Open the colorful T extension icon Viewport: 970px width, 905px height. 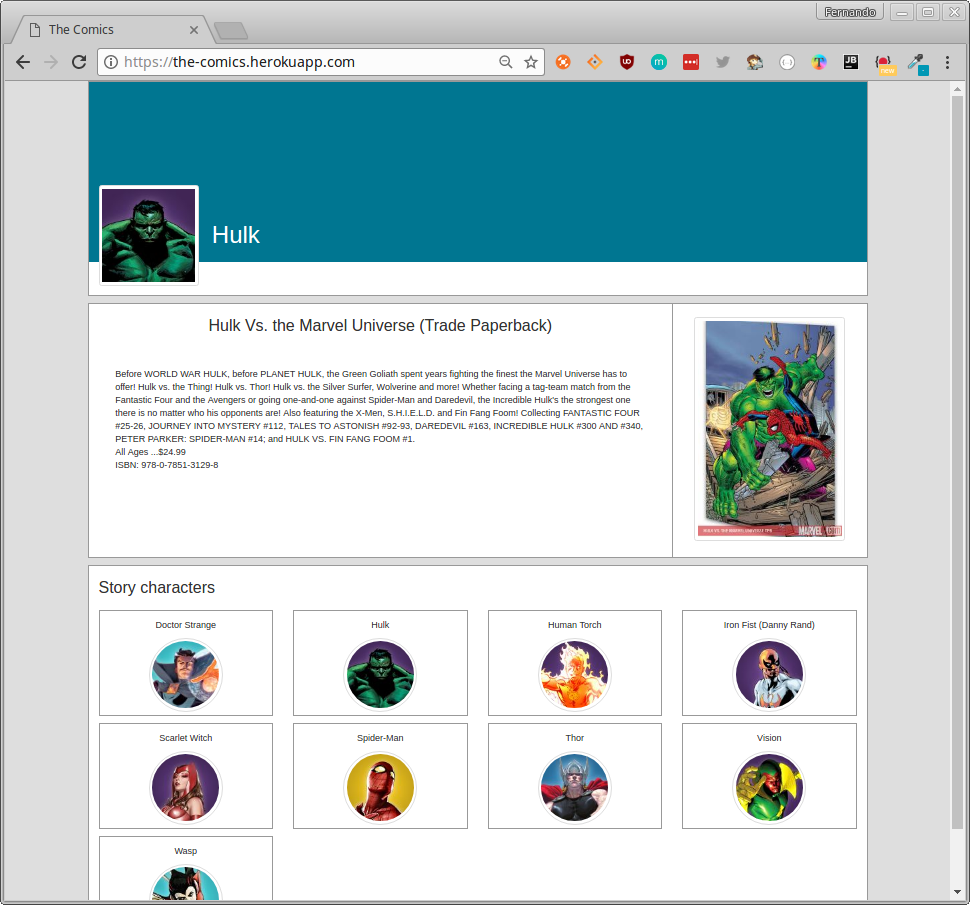point(819,62)
